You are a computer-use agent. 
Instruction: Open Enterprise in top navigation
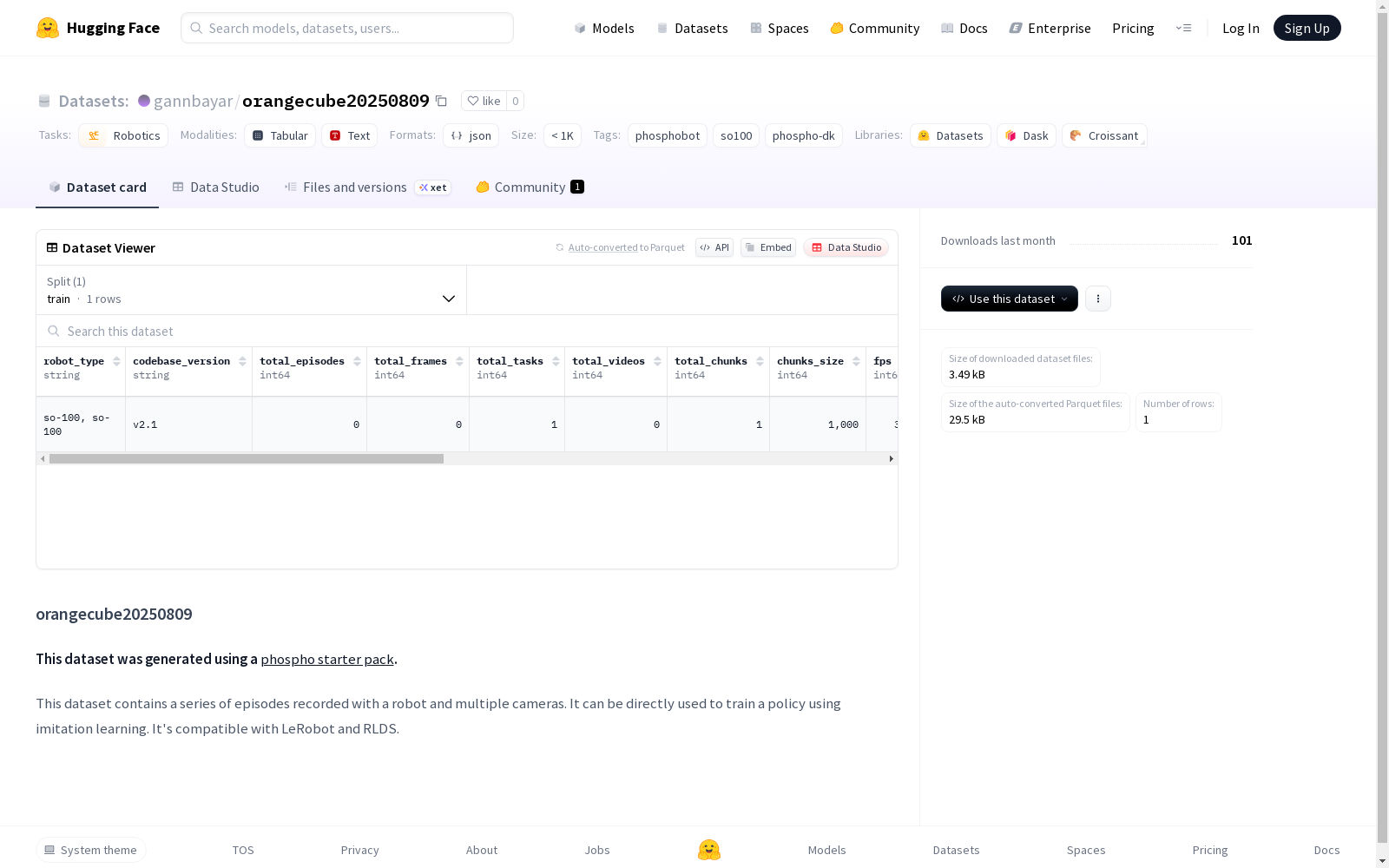1050,28
